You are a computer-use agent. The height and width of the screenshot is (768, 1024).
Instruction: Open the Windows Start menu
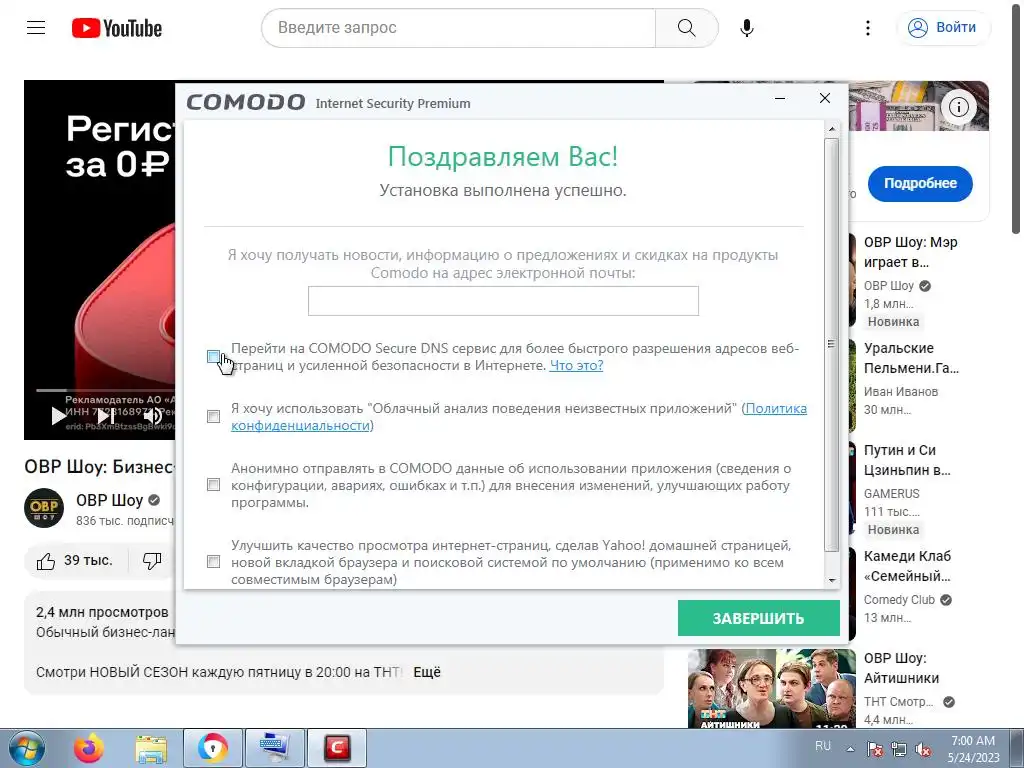tap(26, 748)
